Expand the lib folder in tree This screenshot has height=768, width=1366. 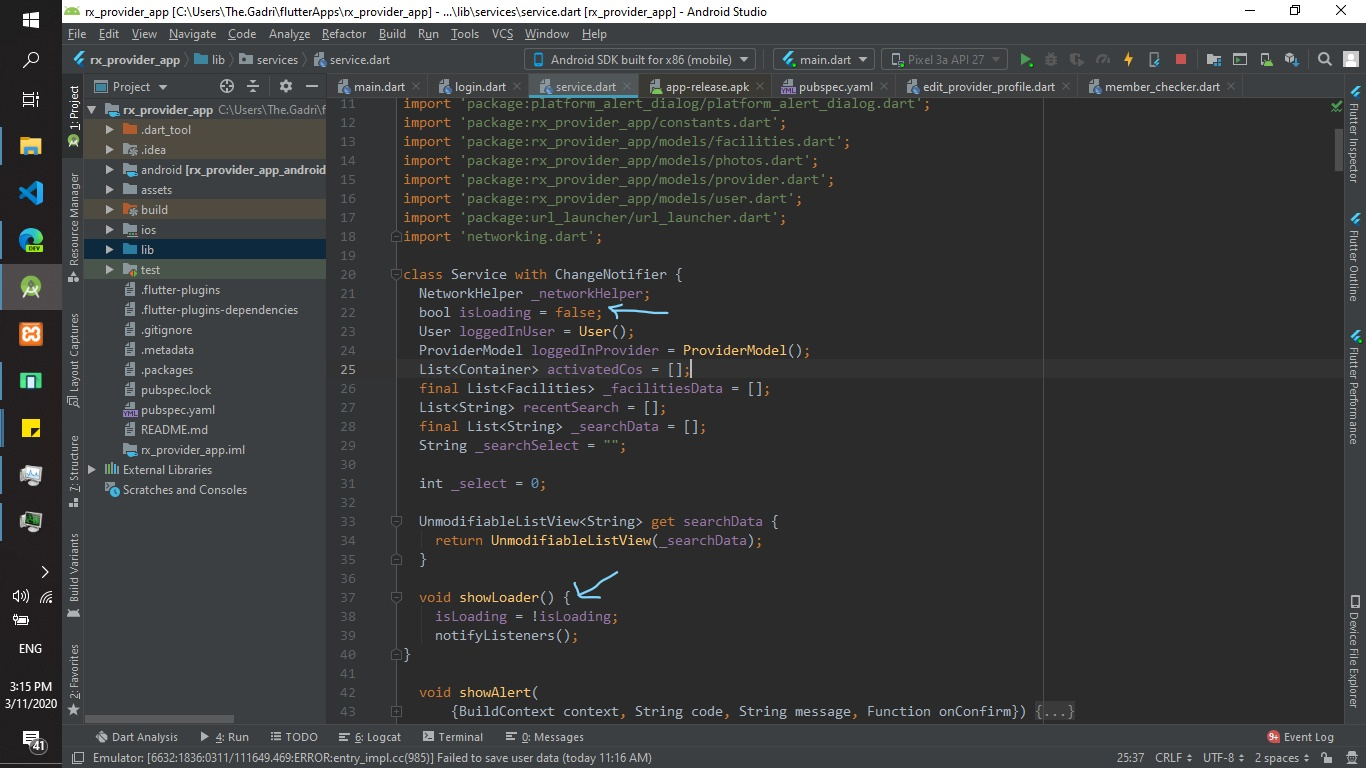pos(111,250)
